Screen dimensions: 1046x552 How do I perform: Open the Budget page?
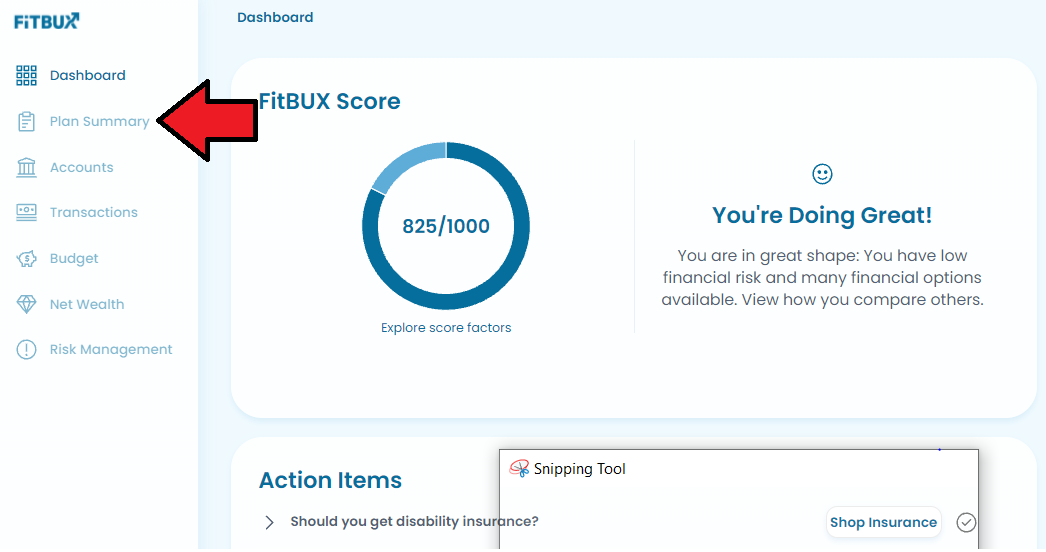(x=74, y=258)
